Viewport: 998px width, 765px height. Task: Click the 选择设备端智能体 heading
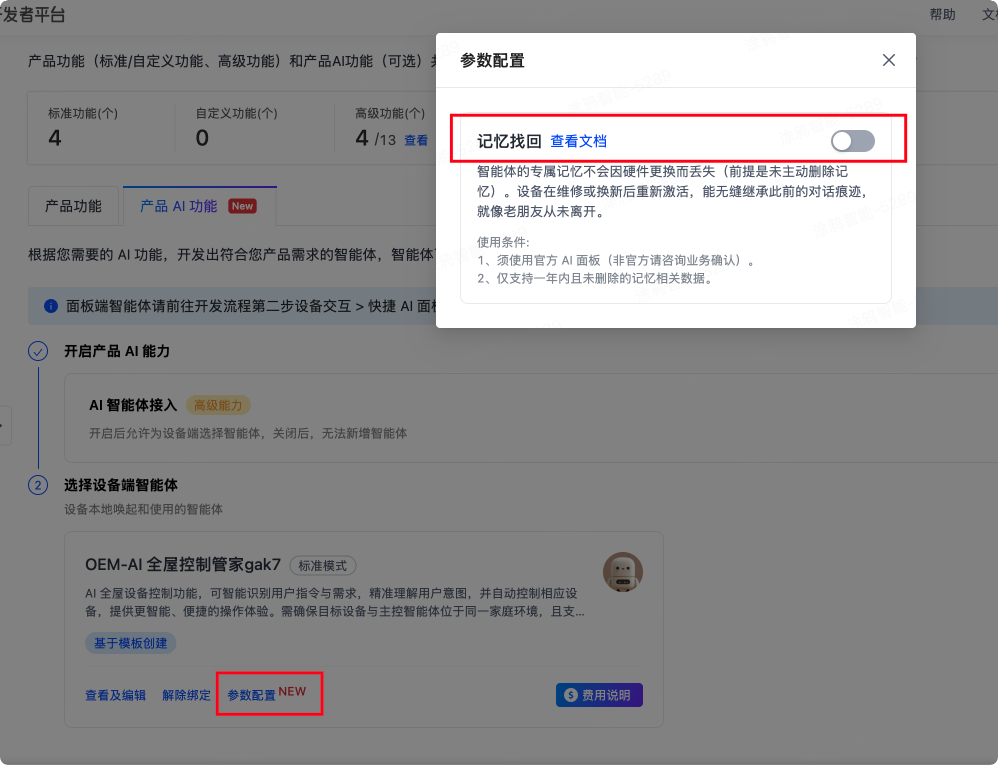121,485
